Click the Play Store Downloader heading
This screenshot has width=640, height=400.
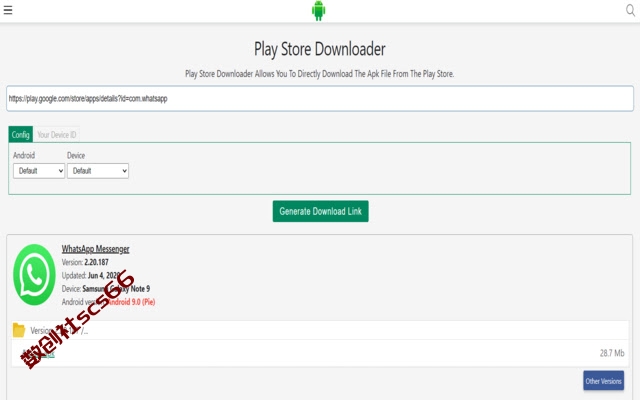click(x=320, y=49)
